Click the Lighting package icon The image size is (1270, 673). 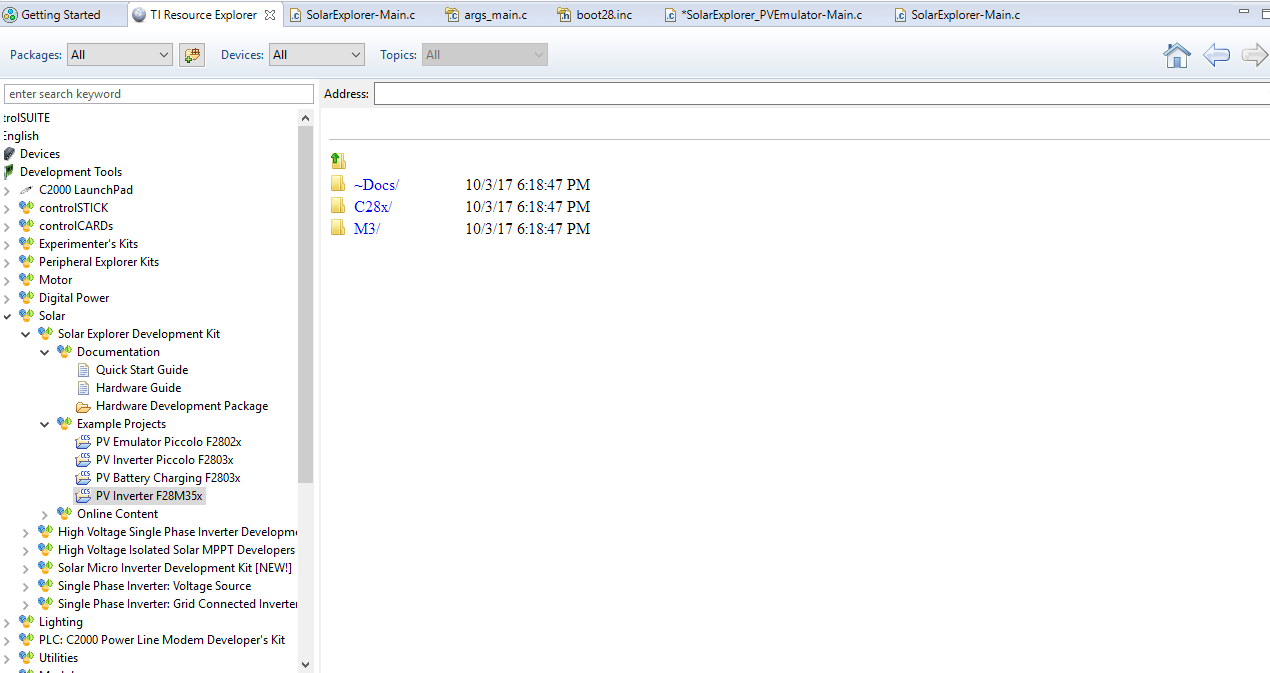tap(27, 622)
